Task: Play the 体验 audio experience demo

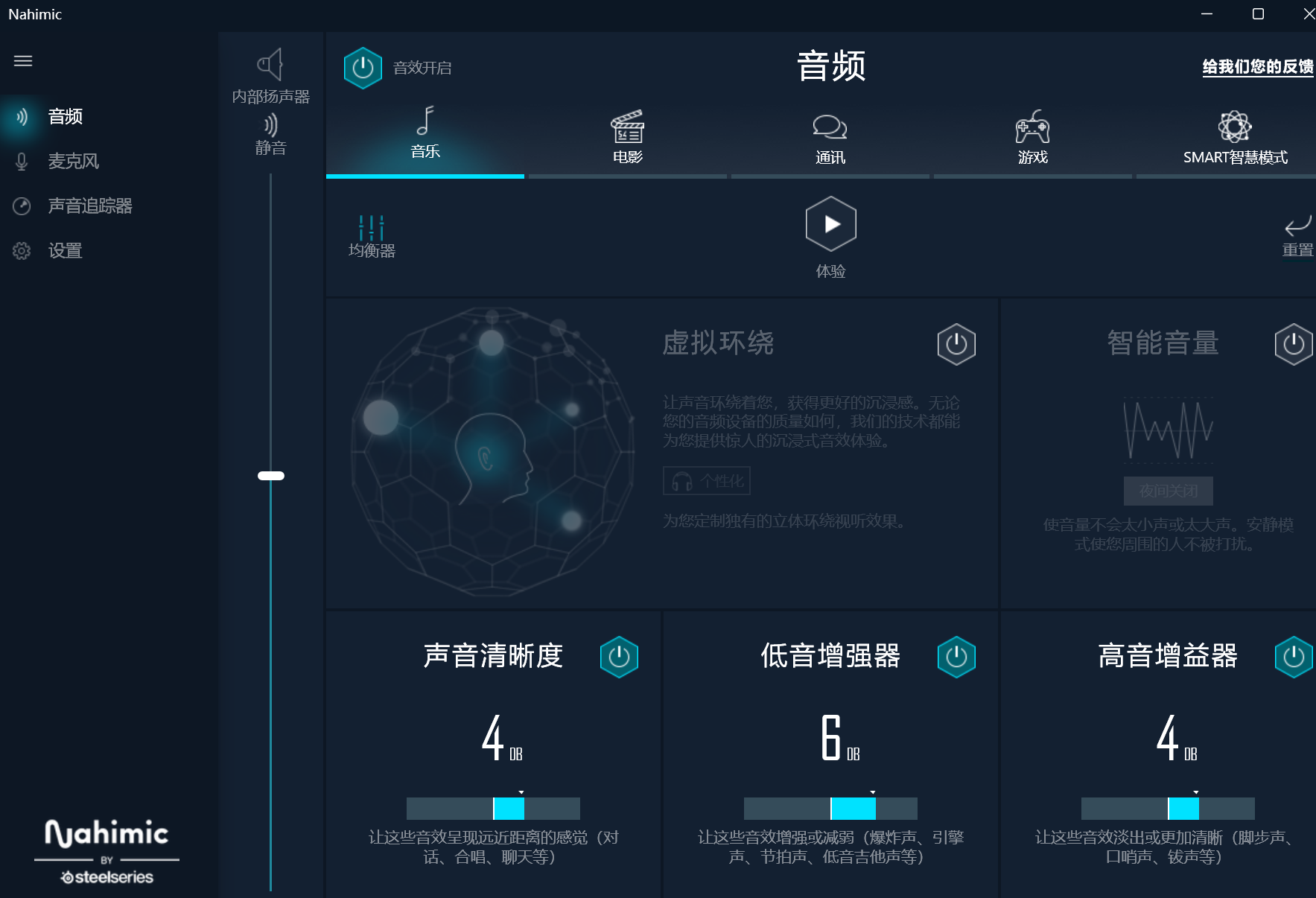Action: coord(830,224)
